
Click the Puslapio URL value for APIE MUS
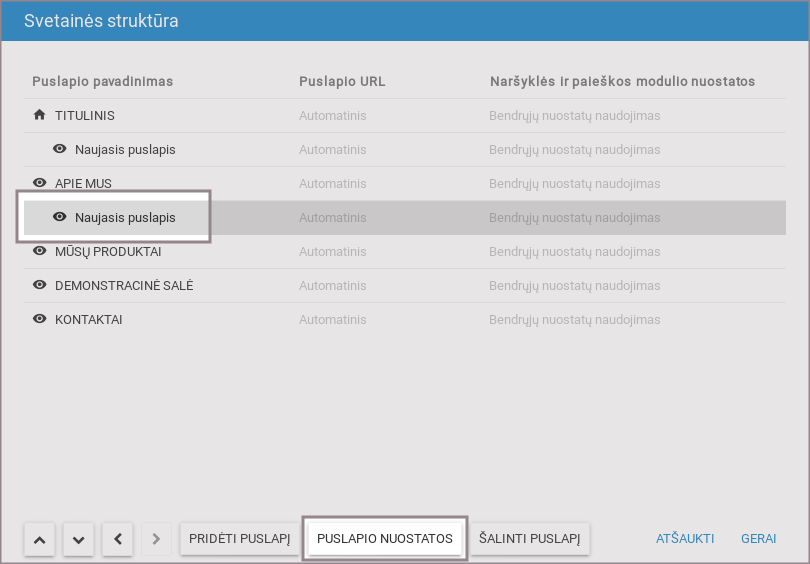(332, 183)
